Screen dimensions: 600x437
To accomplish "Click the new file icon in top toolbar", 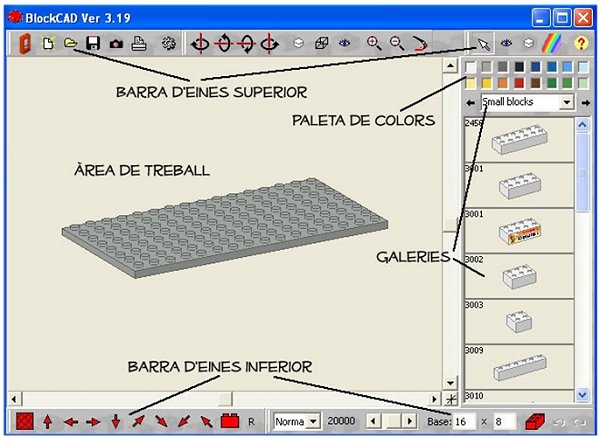I will [x=47, y=44].
